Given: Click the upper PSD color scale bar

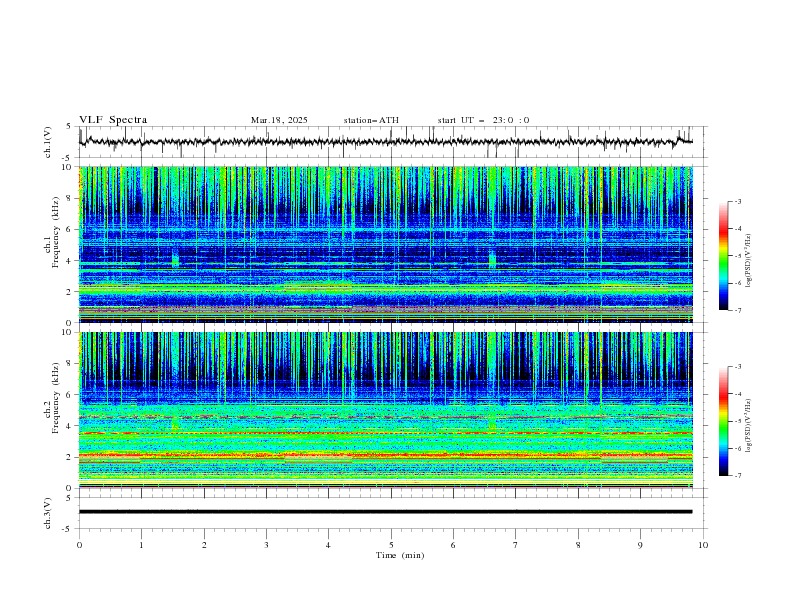Looking at the screenshot, I should 723,256.
